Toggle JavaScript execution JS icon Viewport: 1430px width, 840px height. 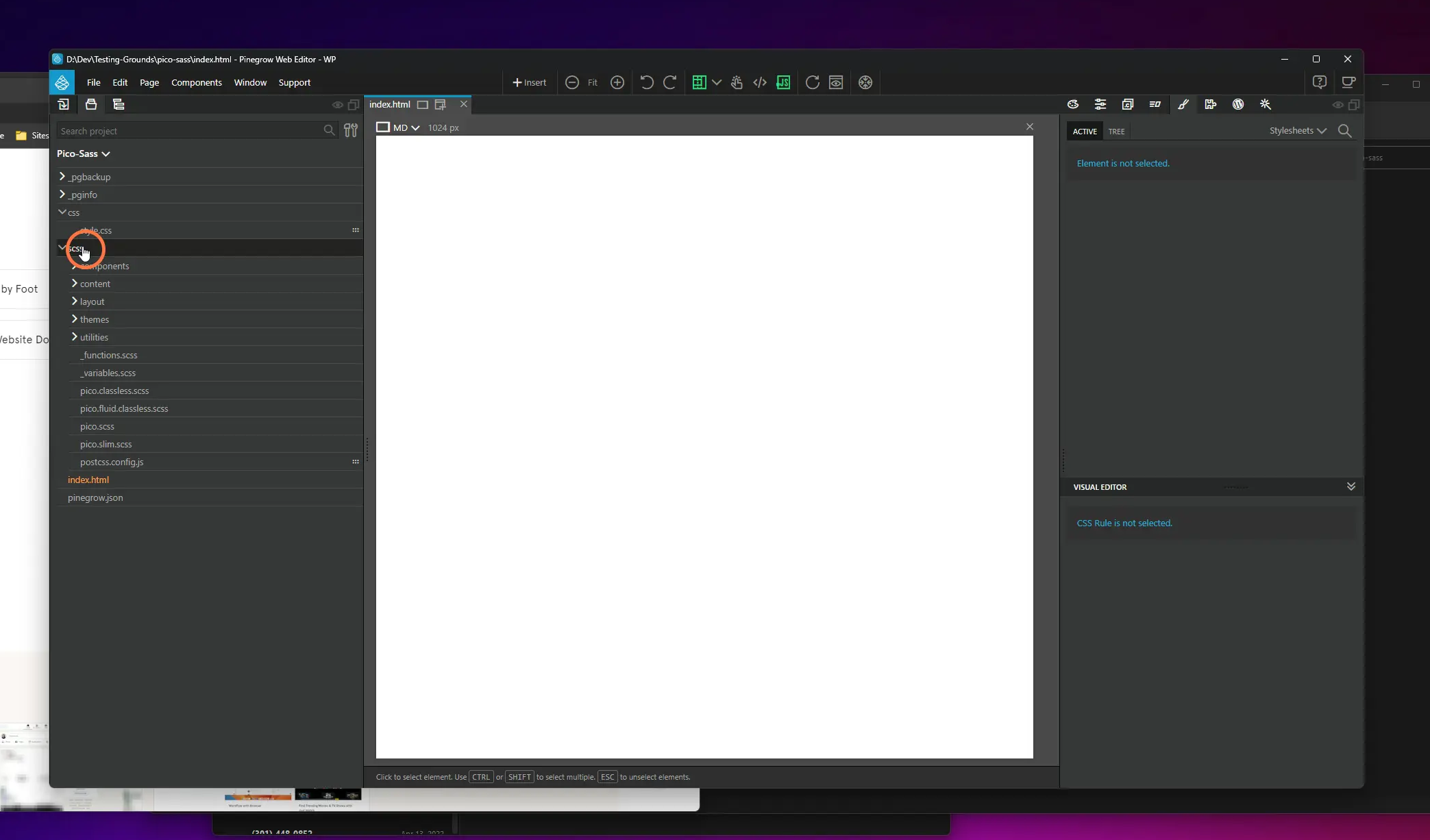coord(783,82)
